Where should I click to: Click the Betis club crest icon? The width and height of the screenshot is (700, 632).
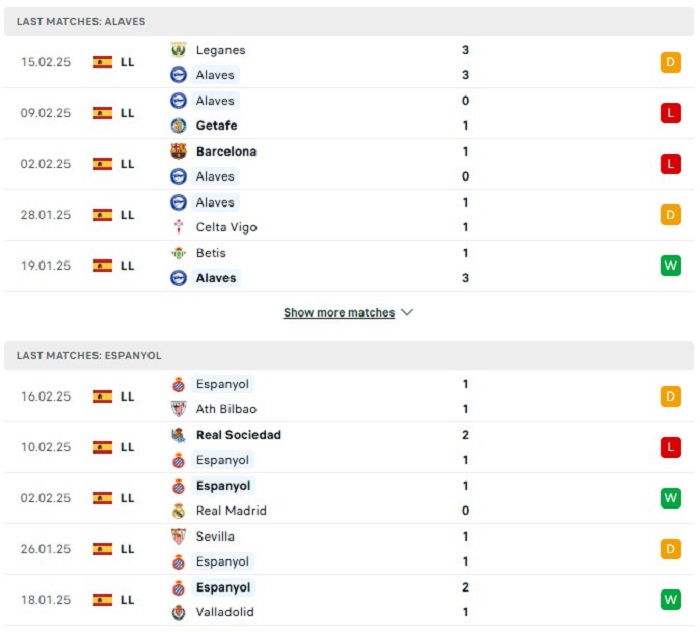(178, 253)
